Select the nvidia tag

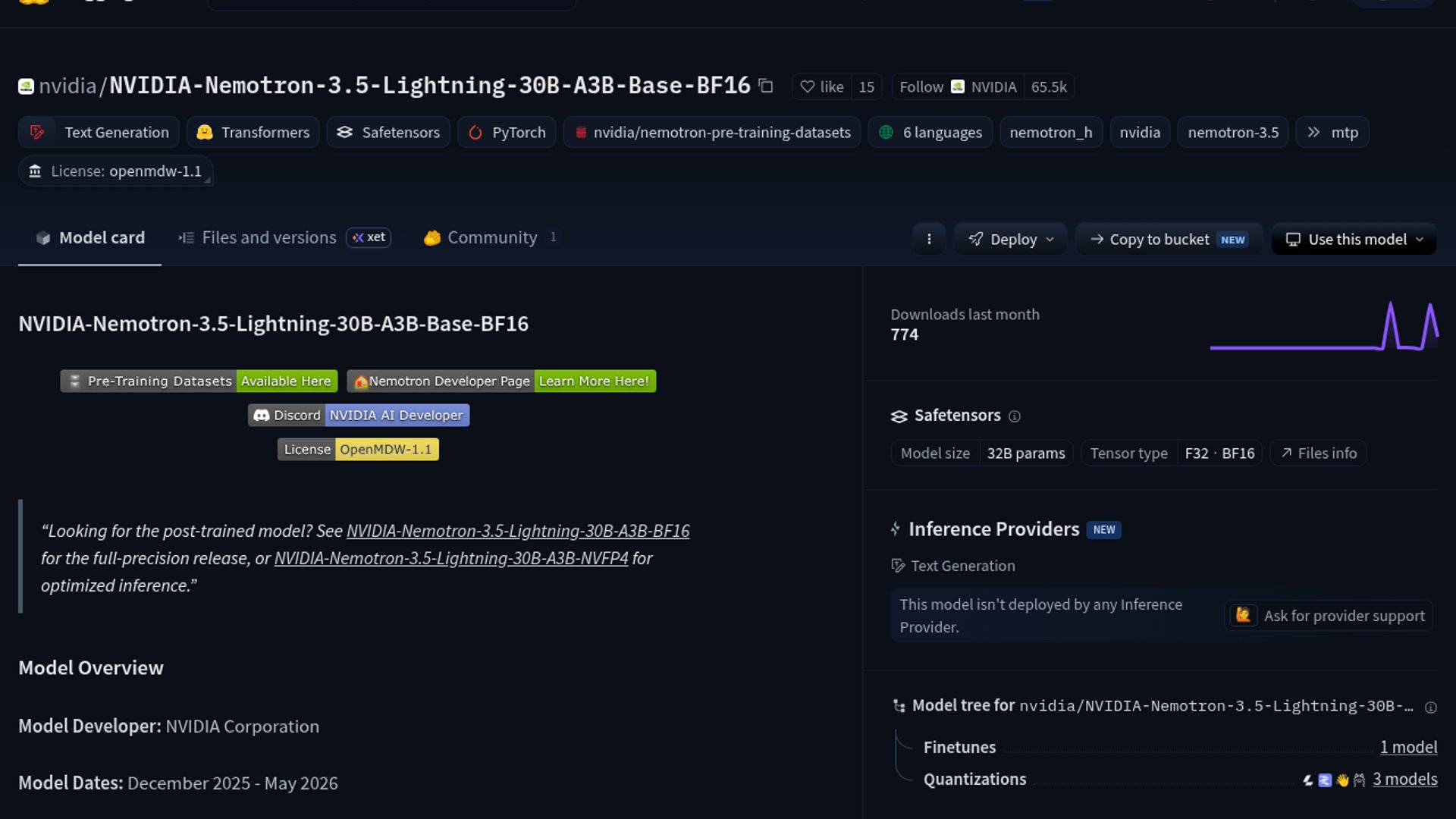click(x=1140, y=132)
